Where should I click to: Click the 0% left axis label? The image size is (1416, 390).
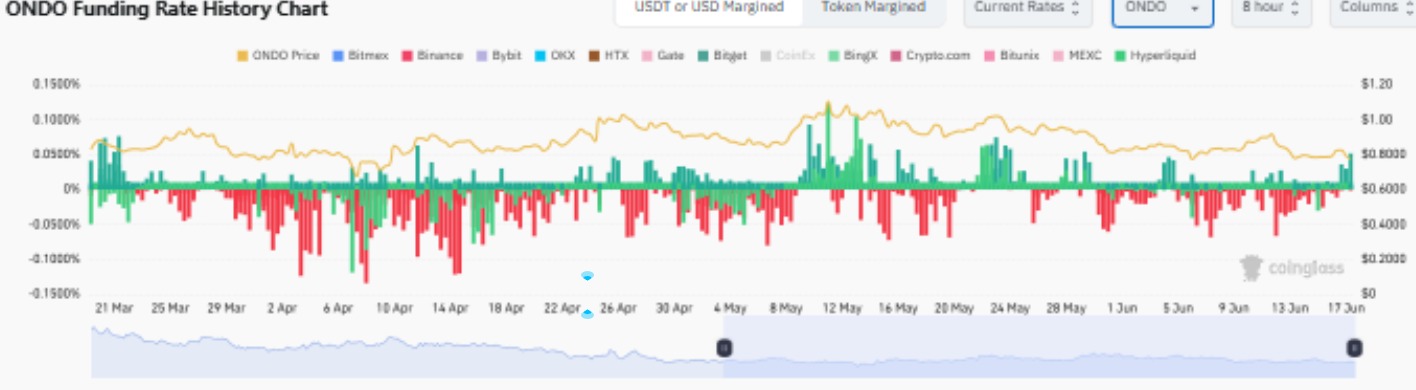[x=71, y=189]
